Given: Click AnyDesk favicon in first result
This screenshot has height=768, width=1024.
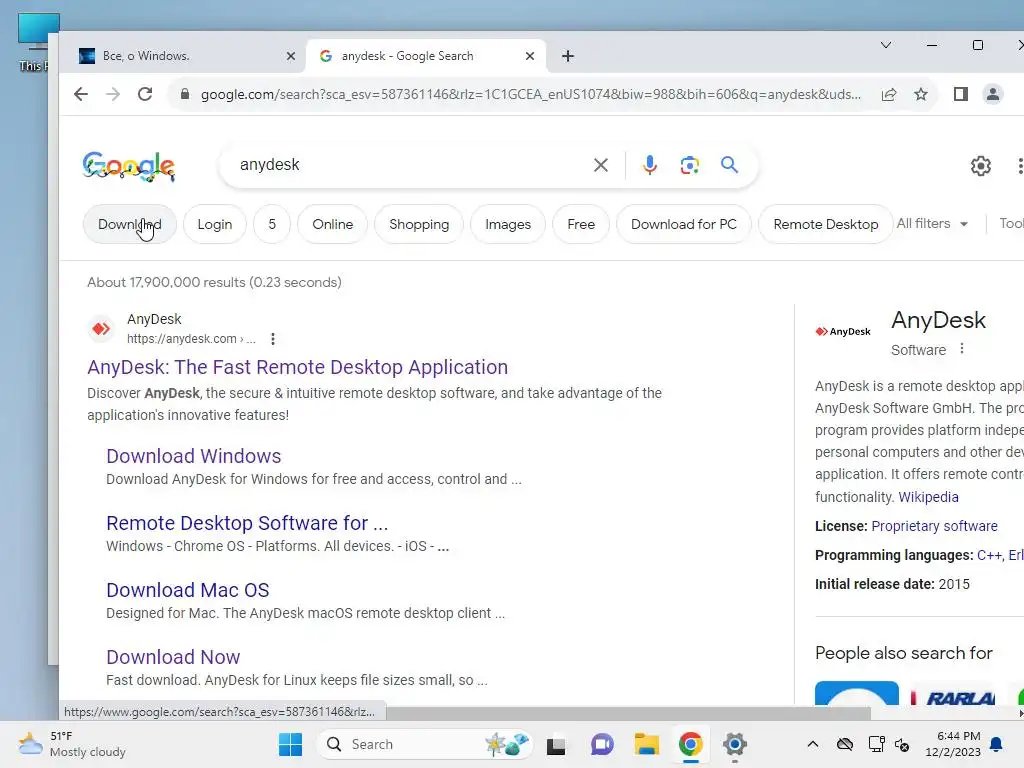Looking at the screenshot, I should point(101,328).
